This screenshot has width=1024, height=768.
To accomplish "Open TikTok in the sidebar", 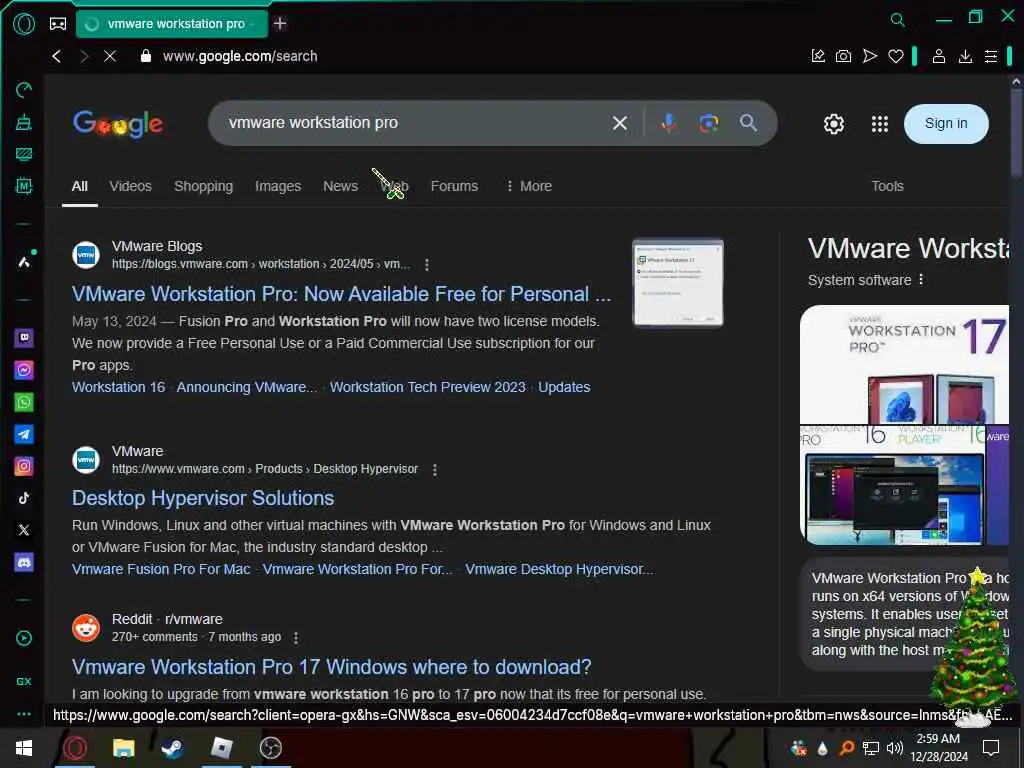I will pos(24,498).
